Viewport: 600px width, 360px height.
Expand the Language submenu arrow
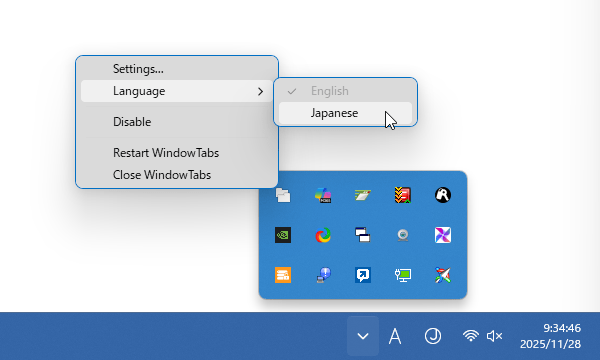coord(261,91)
